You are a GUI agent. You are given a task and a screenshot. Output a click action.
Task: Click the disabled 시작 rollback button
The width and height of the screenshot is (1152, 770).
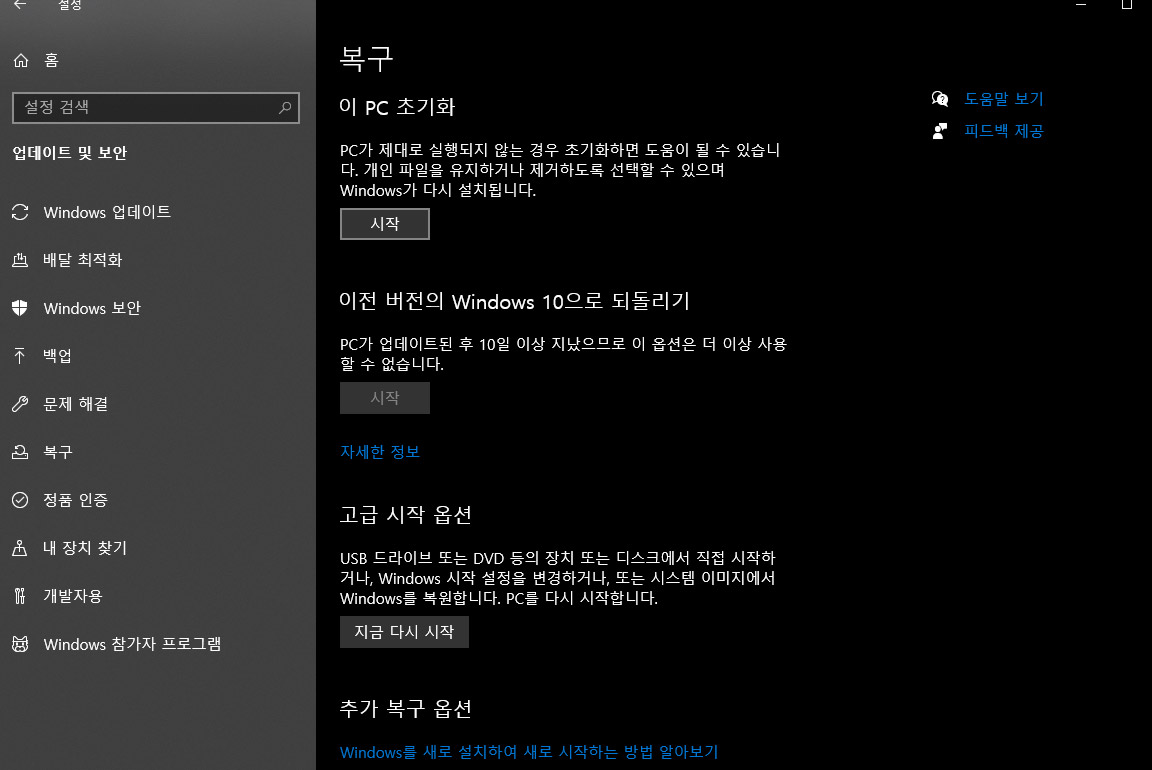pyautogui.click(x=384, y=397)
